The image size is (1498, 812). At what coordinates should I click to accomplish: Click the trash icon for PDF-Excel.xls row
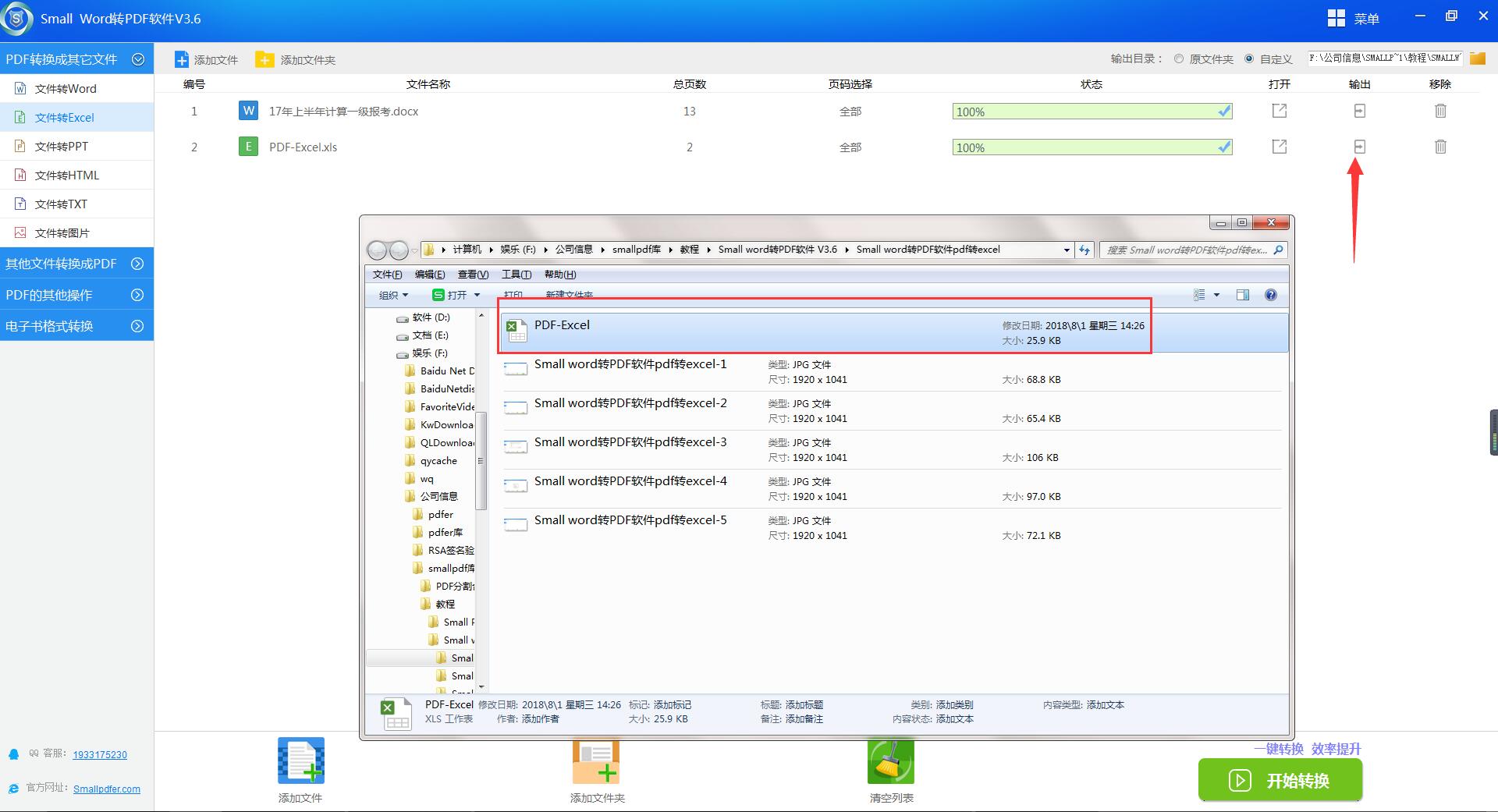tap(1440, 147)
